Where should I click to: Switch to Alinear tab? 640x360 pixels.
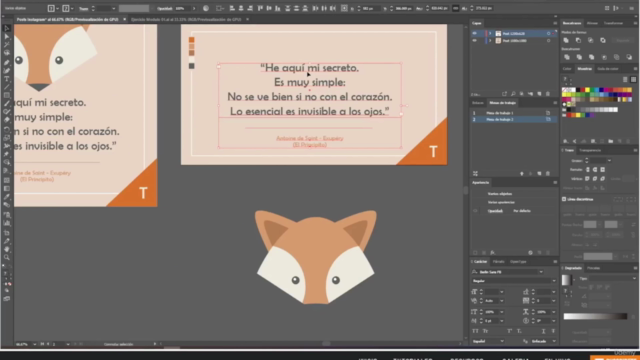[x=592, y=23]
